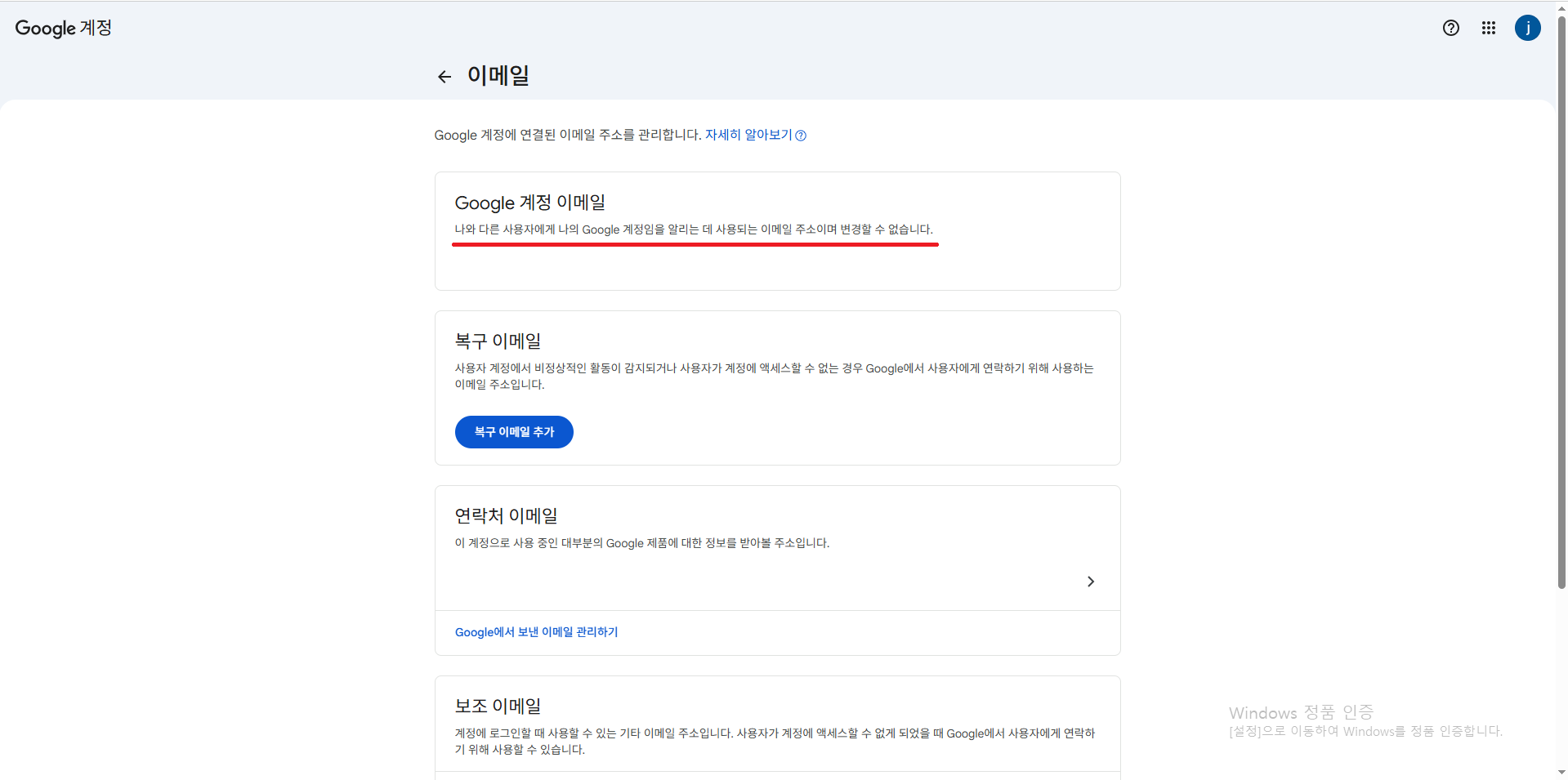Click the text starting 사용자 계정에서 비정상적인 활동이
This screenshot has height=780, width=1568.
tap(775, 377)
